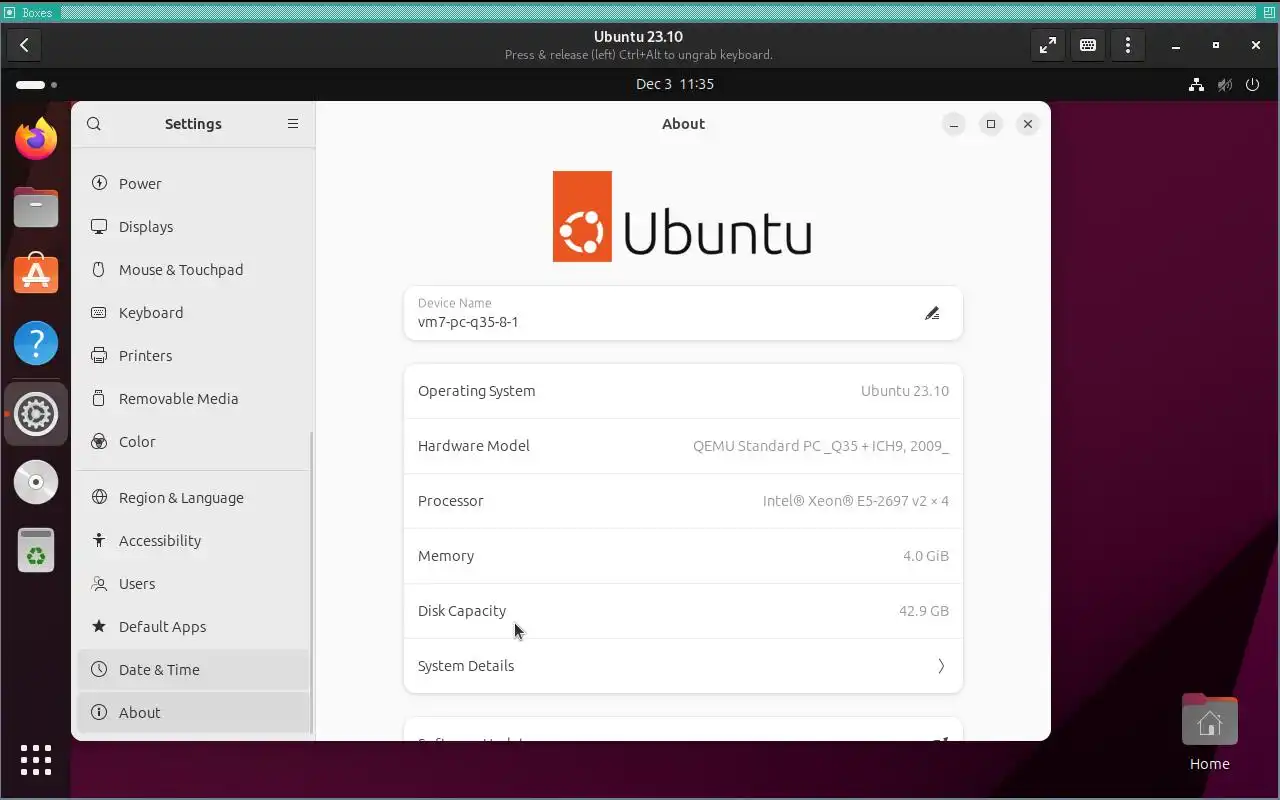The height and width of the screenshot is (800, 1280).
Task: Open Color settings
Action: (193, 441)
